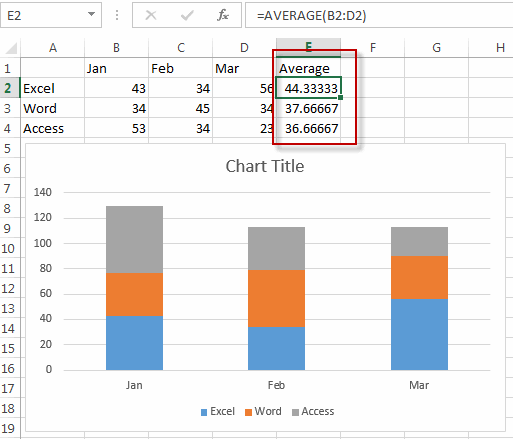Click the Chart Title text
513x439 pixels.
click(265, 166)
